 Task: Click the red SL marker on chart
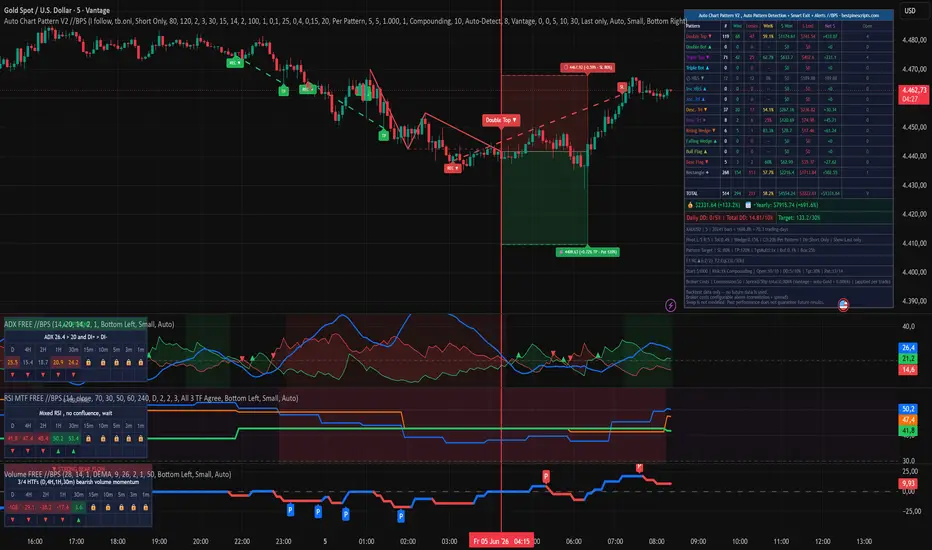click(x=622, y=87)
